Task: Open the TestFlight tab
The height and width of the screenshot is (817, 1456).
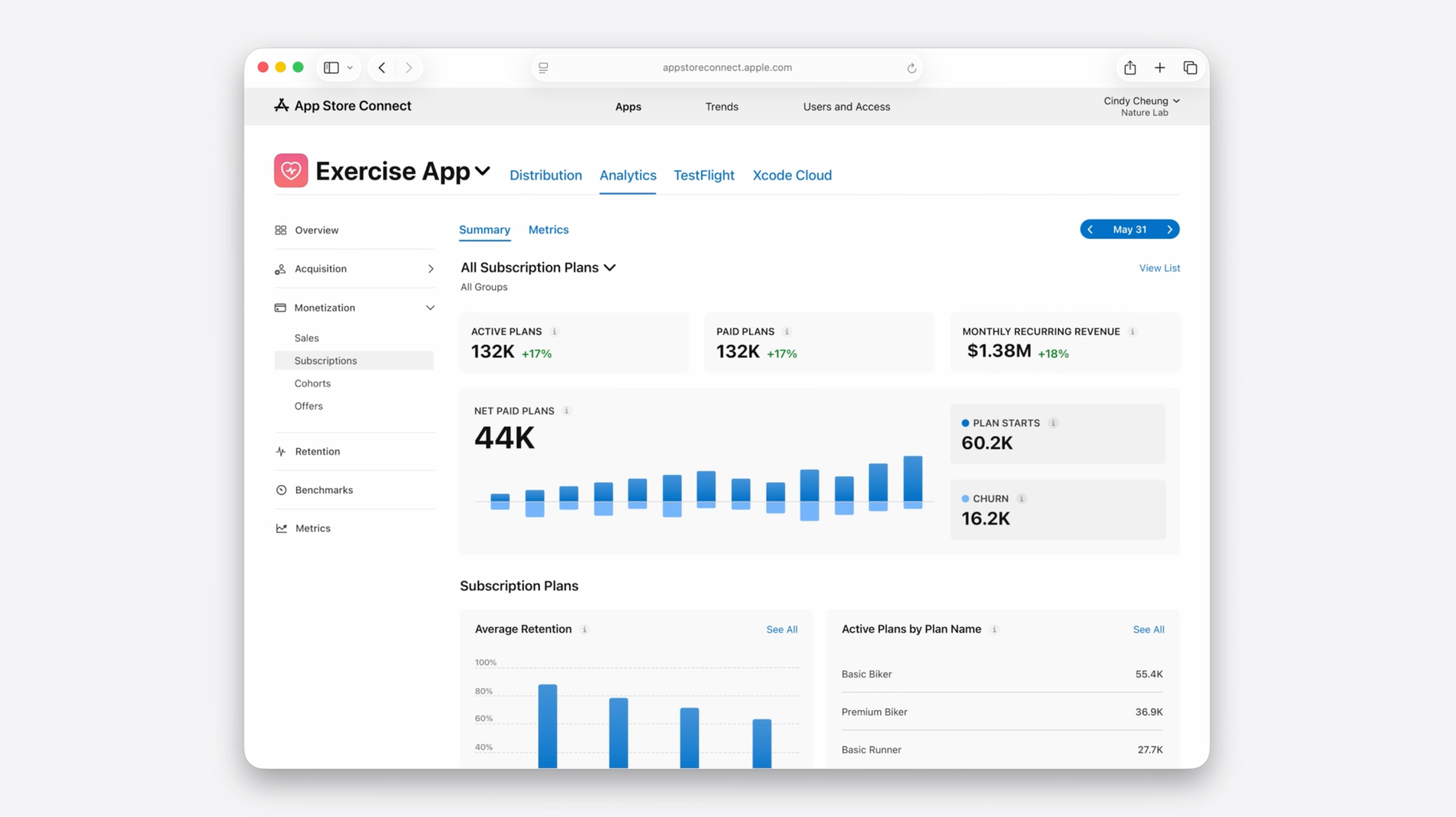Action: [x=704, y=175]
